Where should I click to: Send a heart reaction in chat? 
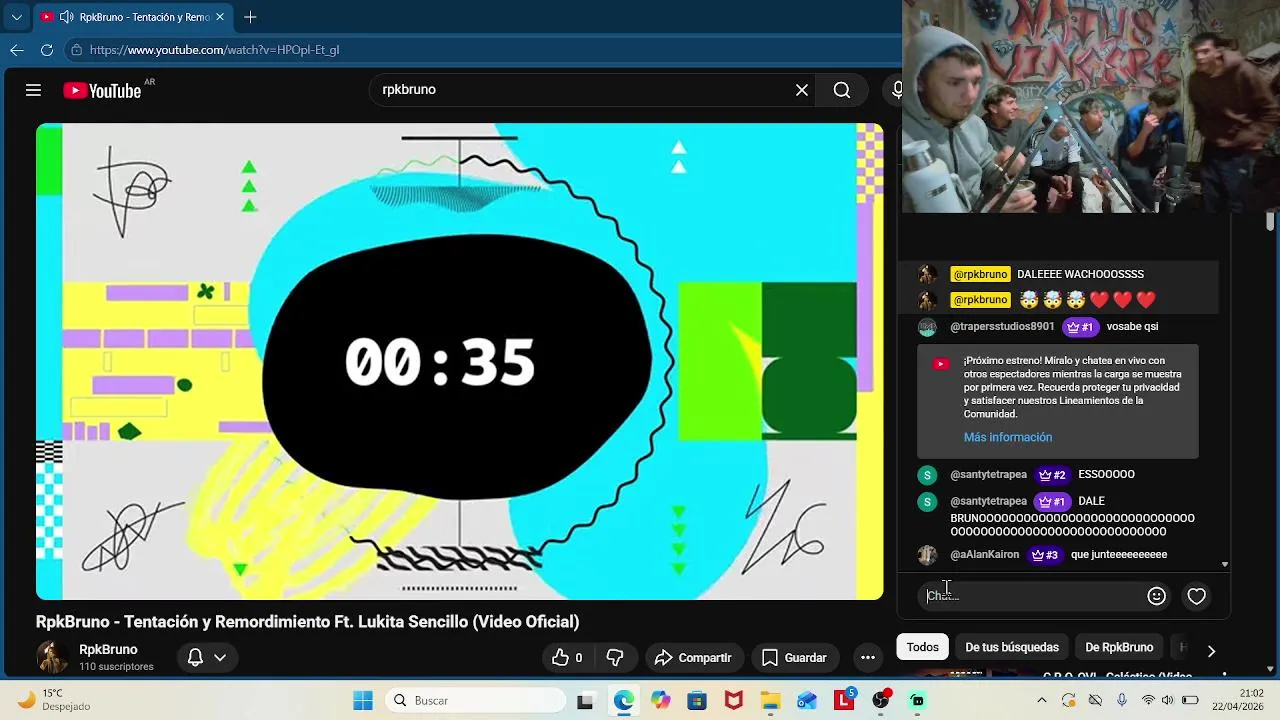tap(1196, 596)
